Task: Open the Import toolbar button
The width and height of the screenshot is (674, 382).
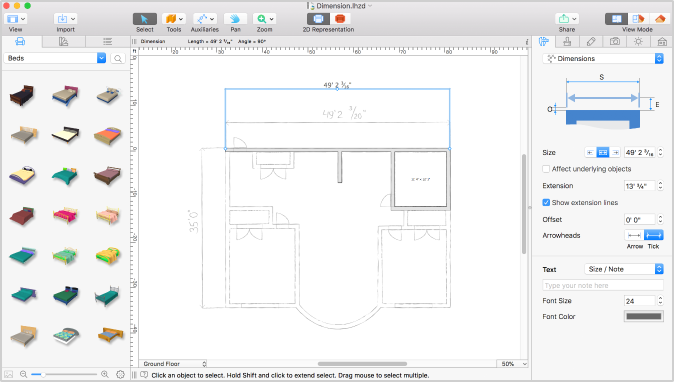Action: (65, 19)
